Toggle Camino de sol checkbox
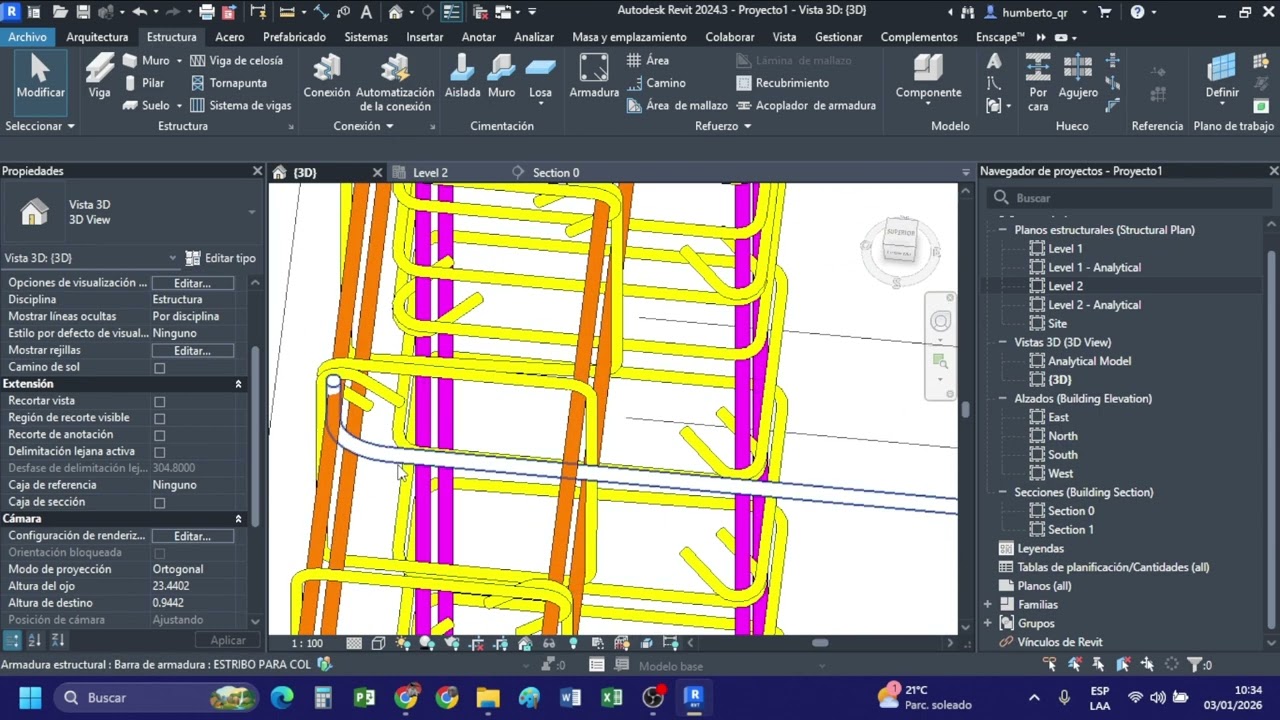This screenshot has height=720, width=1280. [x=159, y=368]
